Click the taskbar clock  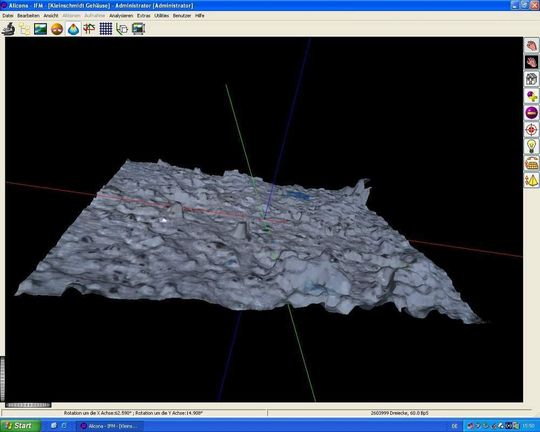tap(528, 426)
